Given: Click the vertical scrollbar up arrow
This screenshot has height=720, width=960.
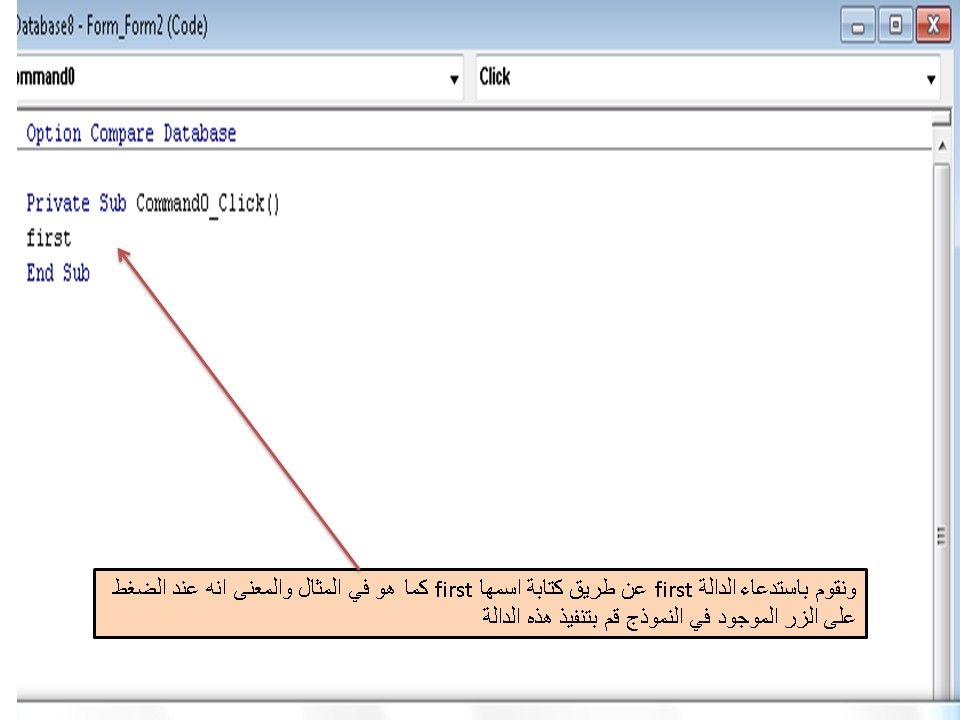Looking at the screenshot, I should click(942, 146).
